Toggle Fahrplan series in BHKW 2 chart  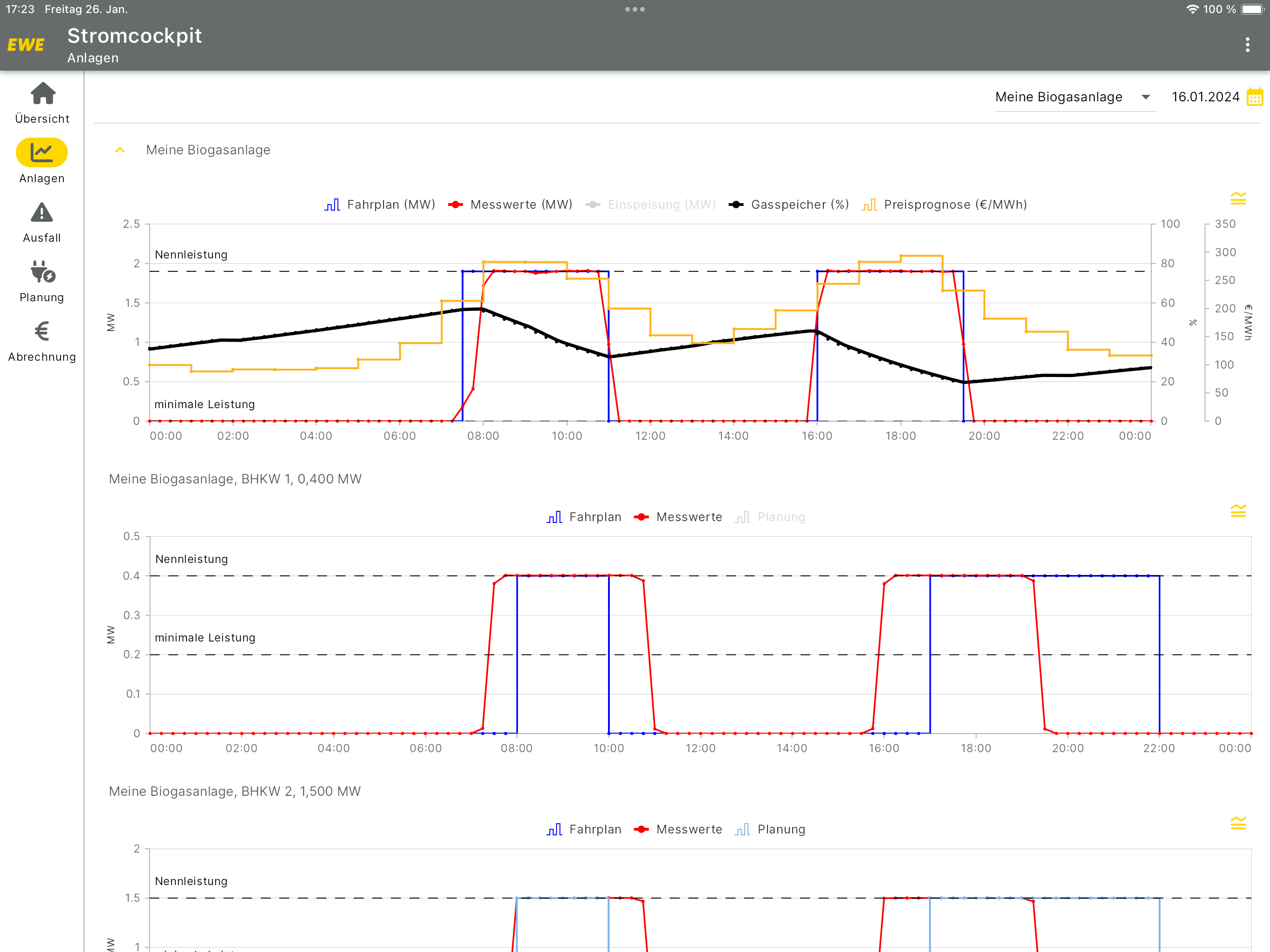click(584, 830)
